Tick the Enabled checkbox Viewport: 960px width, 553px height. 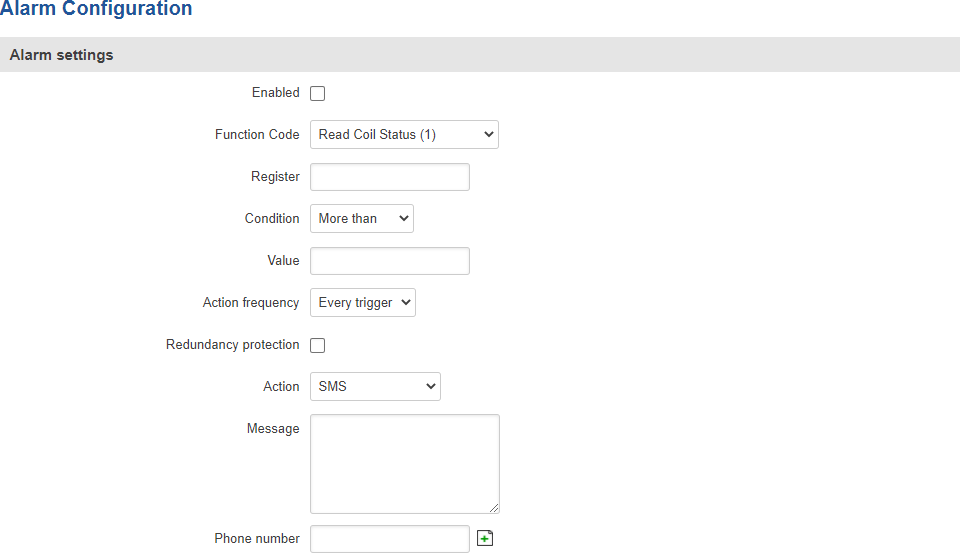pos(317,93)
